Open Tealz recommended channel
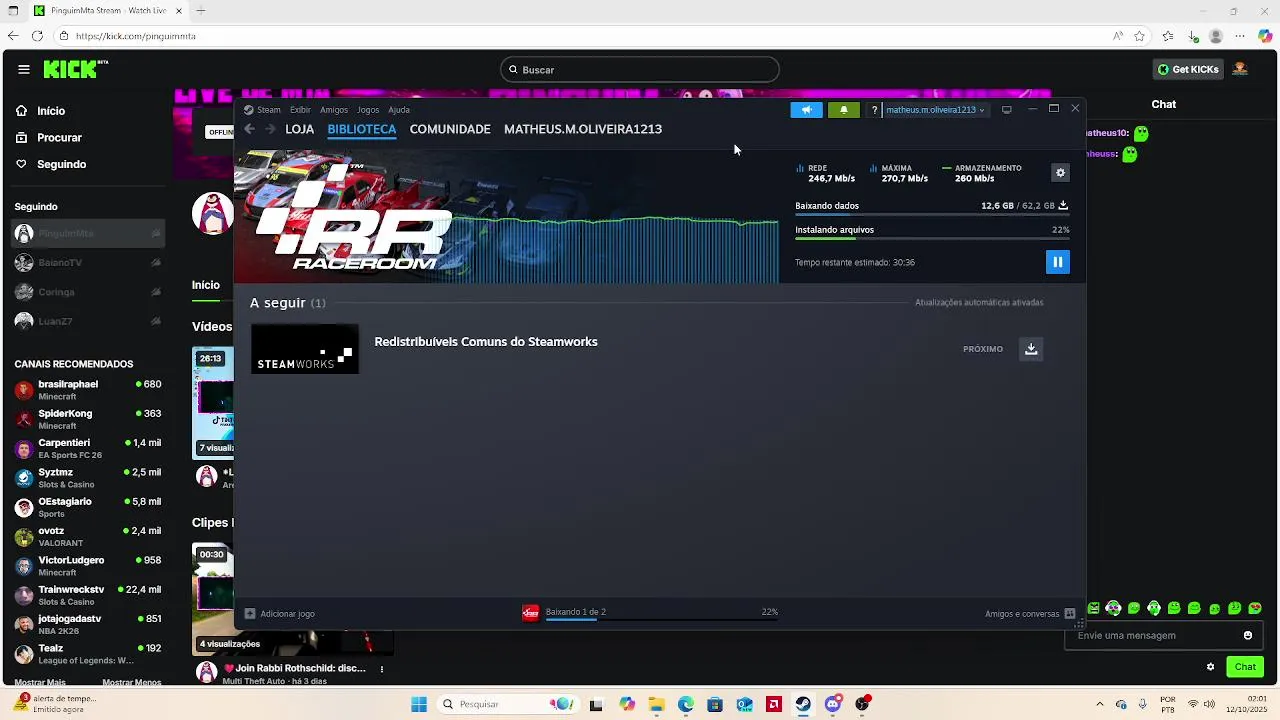 point(89,654)
